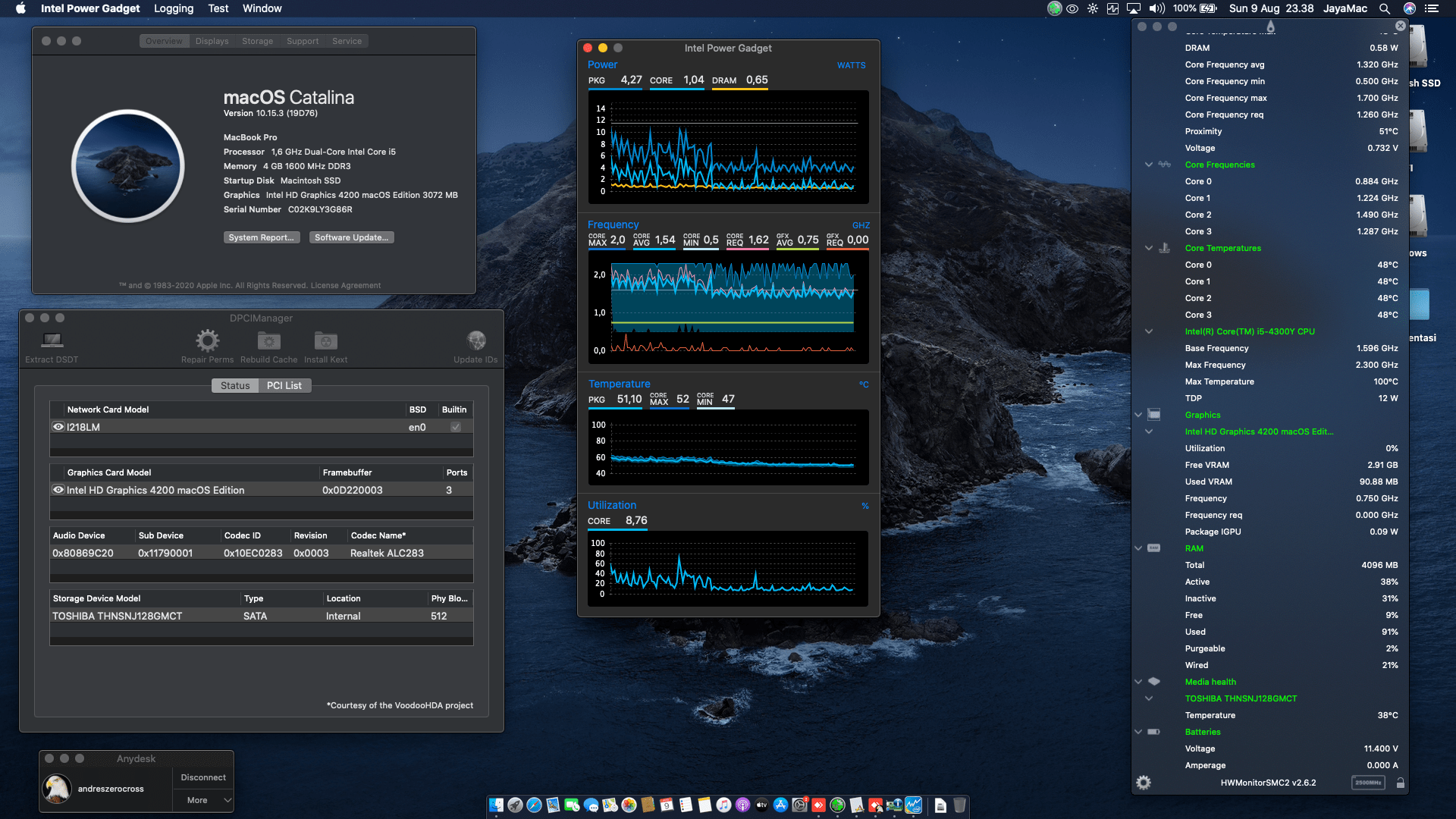Viewport: 1456px width, 819px height.
Task: Toggle visibility eye for I218LM network card
Action: (58, 426)
